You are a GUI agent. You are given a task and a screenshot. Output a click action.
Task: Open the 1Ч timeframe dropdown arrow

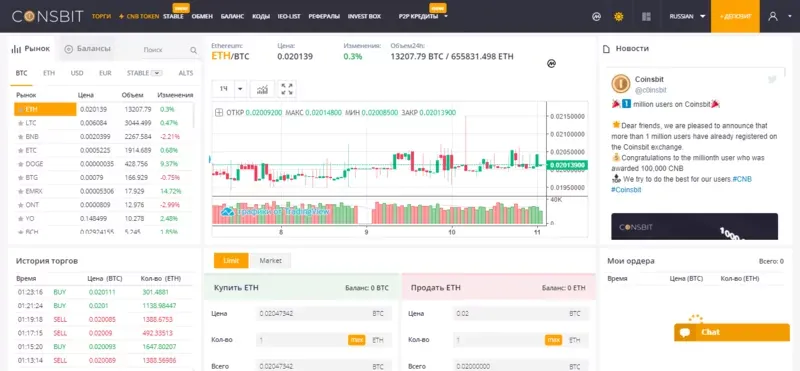coord(240,89)
